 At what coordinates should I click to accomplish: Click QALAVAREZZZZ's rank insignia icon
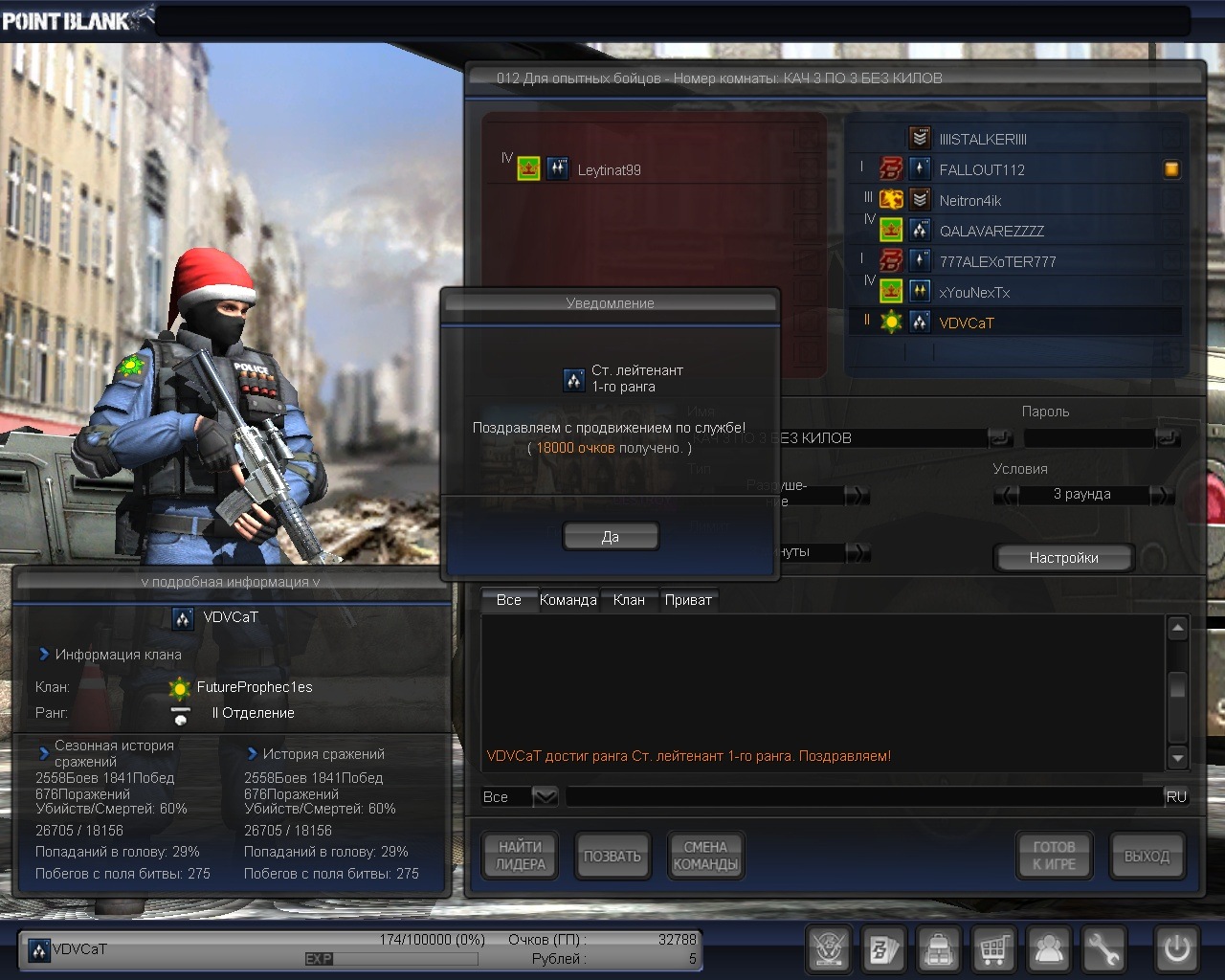click(920, 231)
